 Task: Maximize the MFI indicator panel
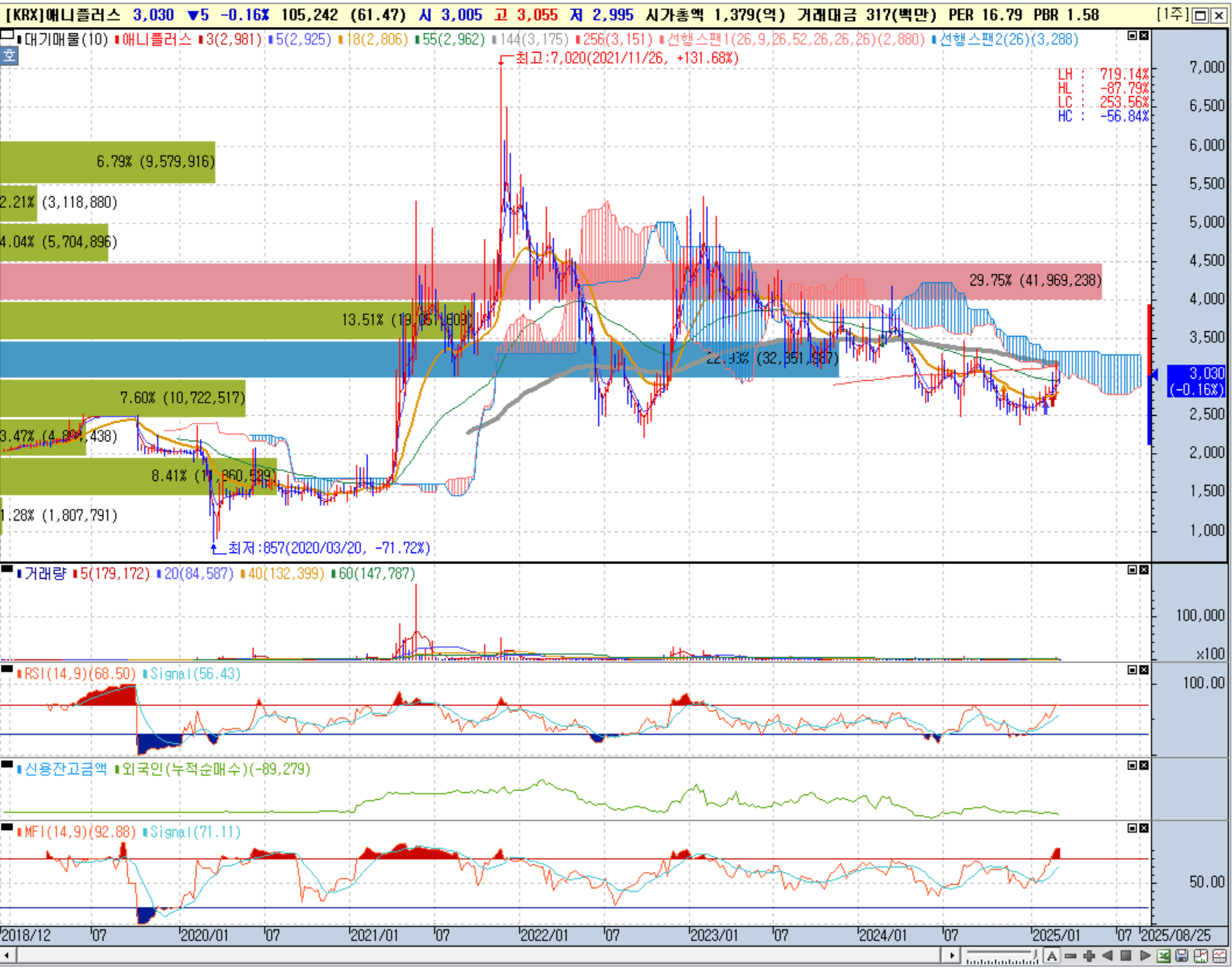[x=1132, y=828]
